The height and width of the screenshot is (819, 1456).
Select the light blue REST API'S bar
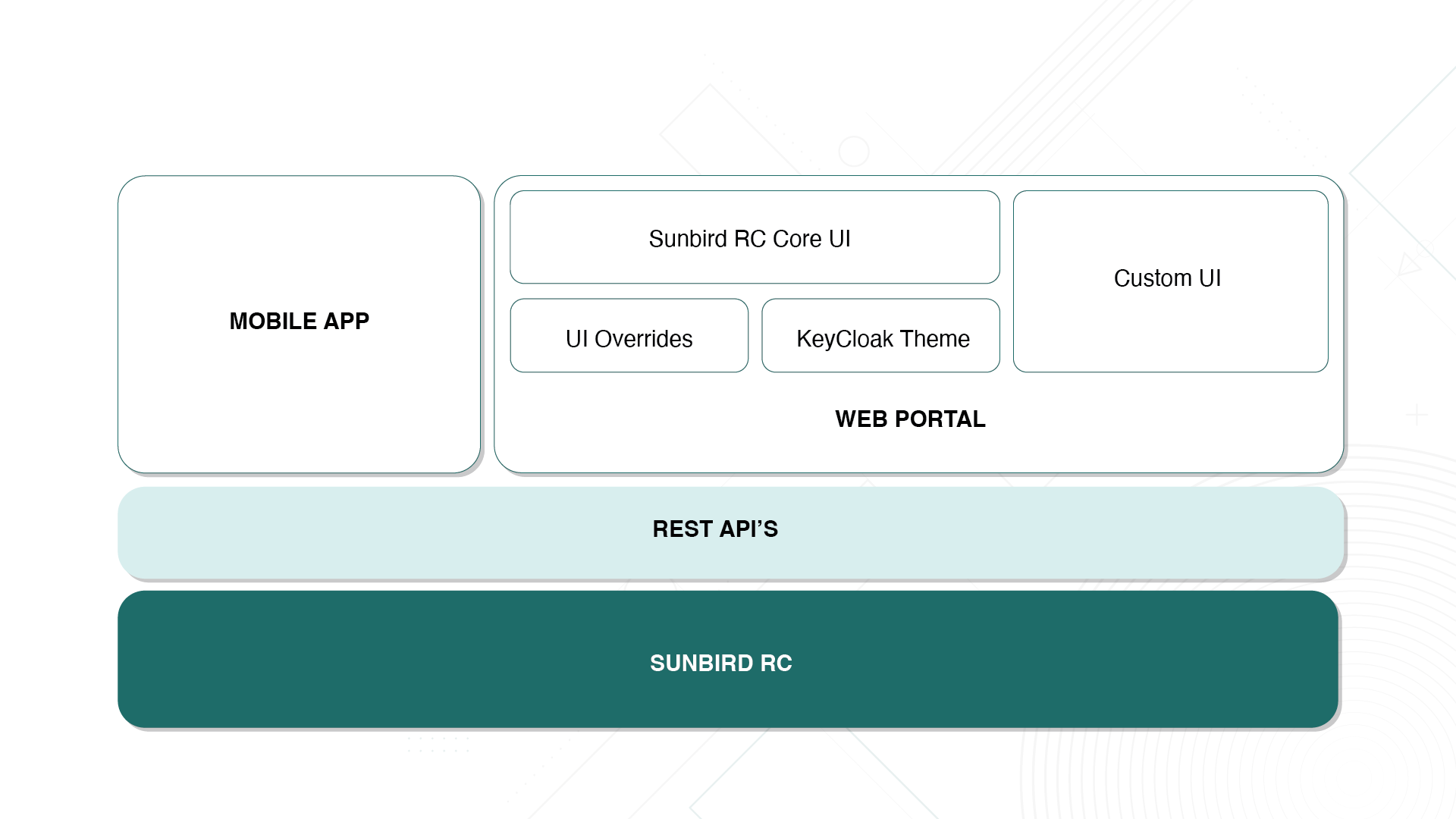point(986,531)
